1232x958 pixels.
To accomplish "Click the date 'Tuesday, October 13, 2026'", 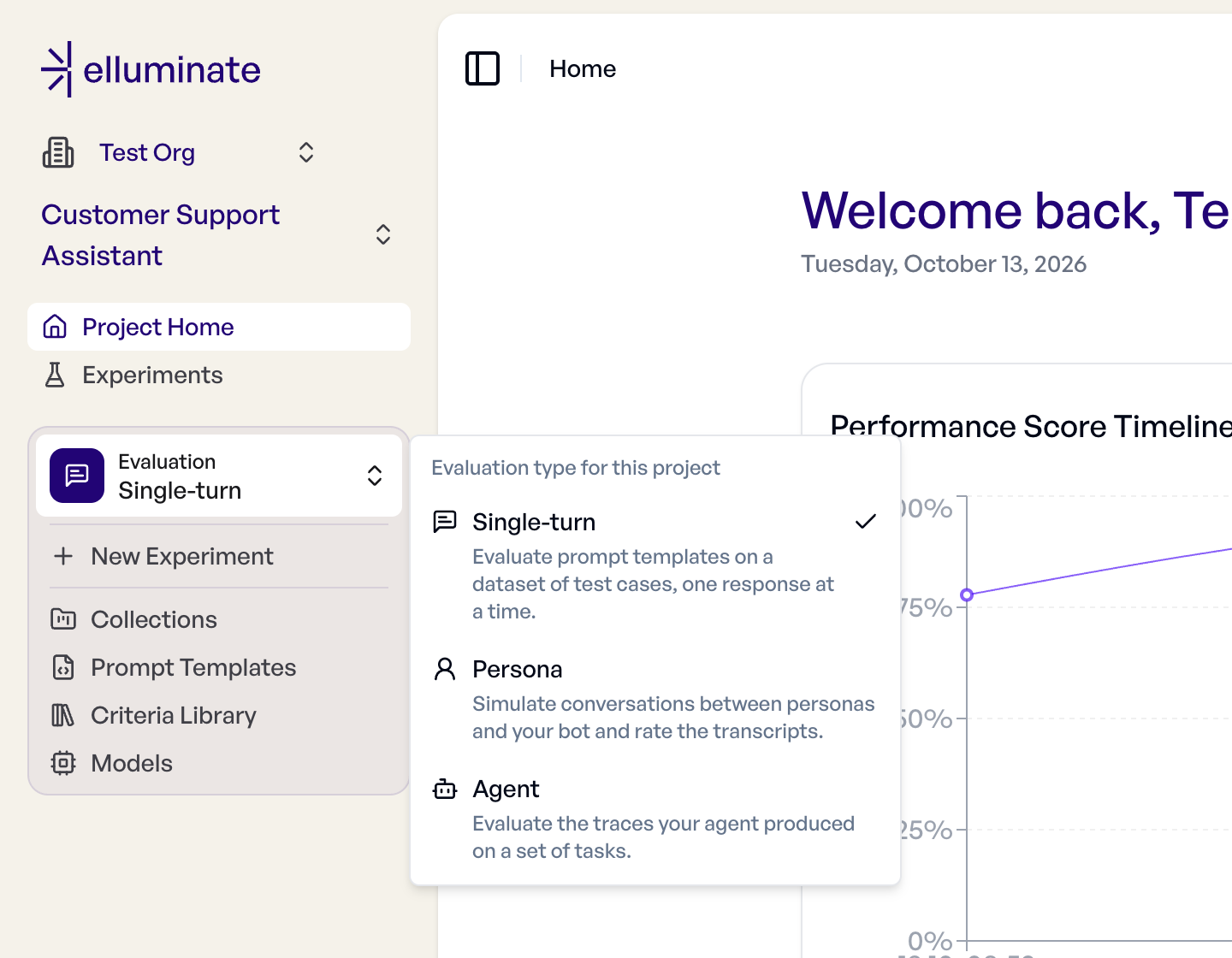I will 944,263.
